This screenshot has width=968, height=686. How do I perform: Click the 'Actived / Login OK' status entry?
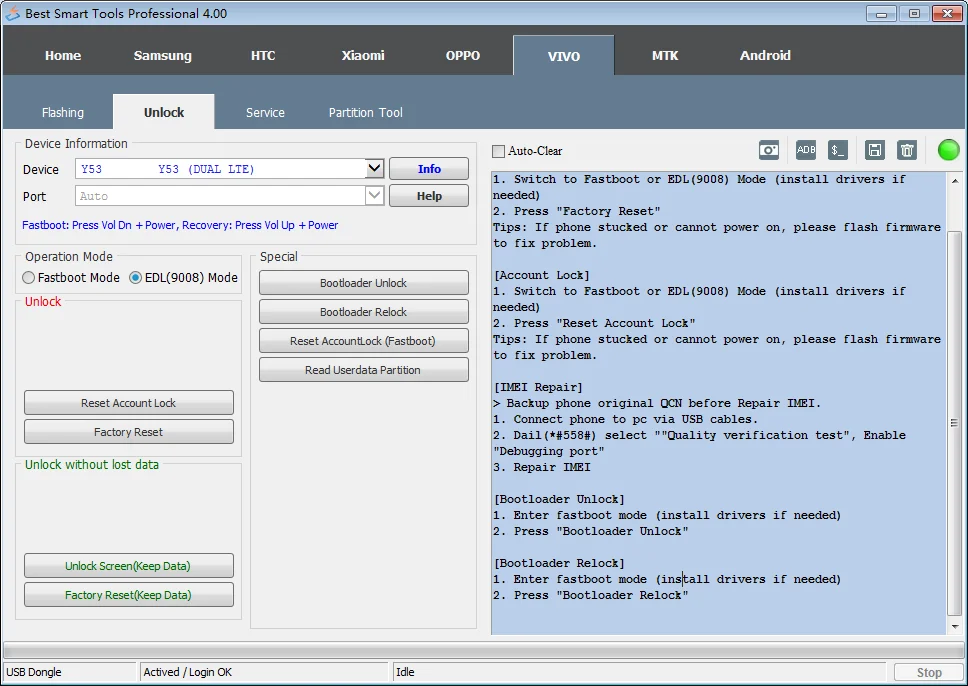pos(188,672)
